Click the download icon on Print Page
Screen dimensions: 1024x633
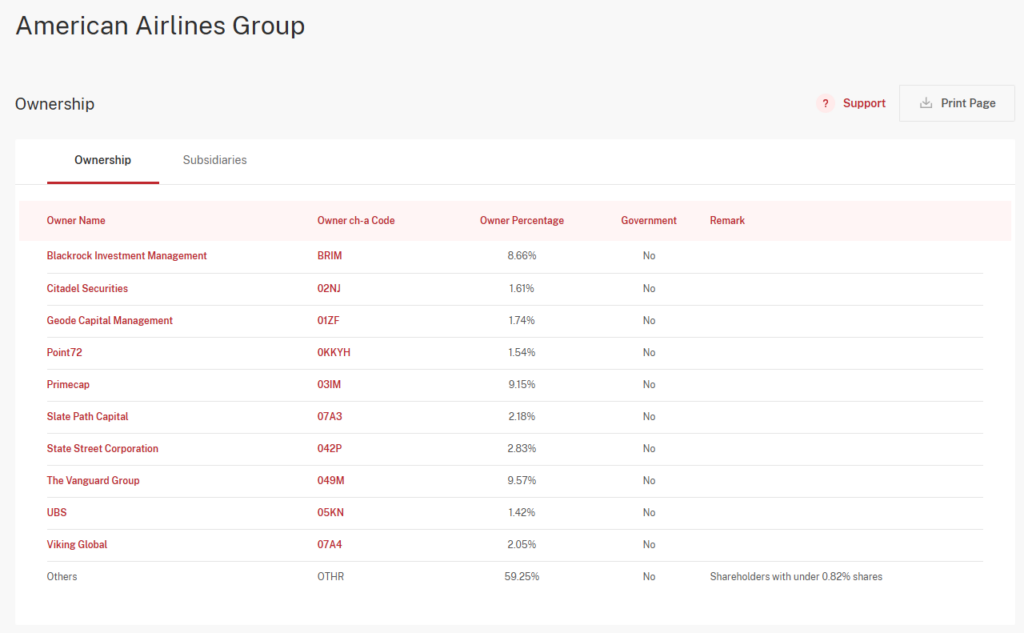coord(926,103)
